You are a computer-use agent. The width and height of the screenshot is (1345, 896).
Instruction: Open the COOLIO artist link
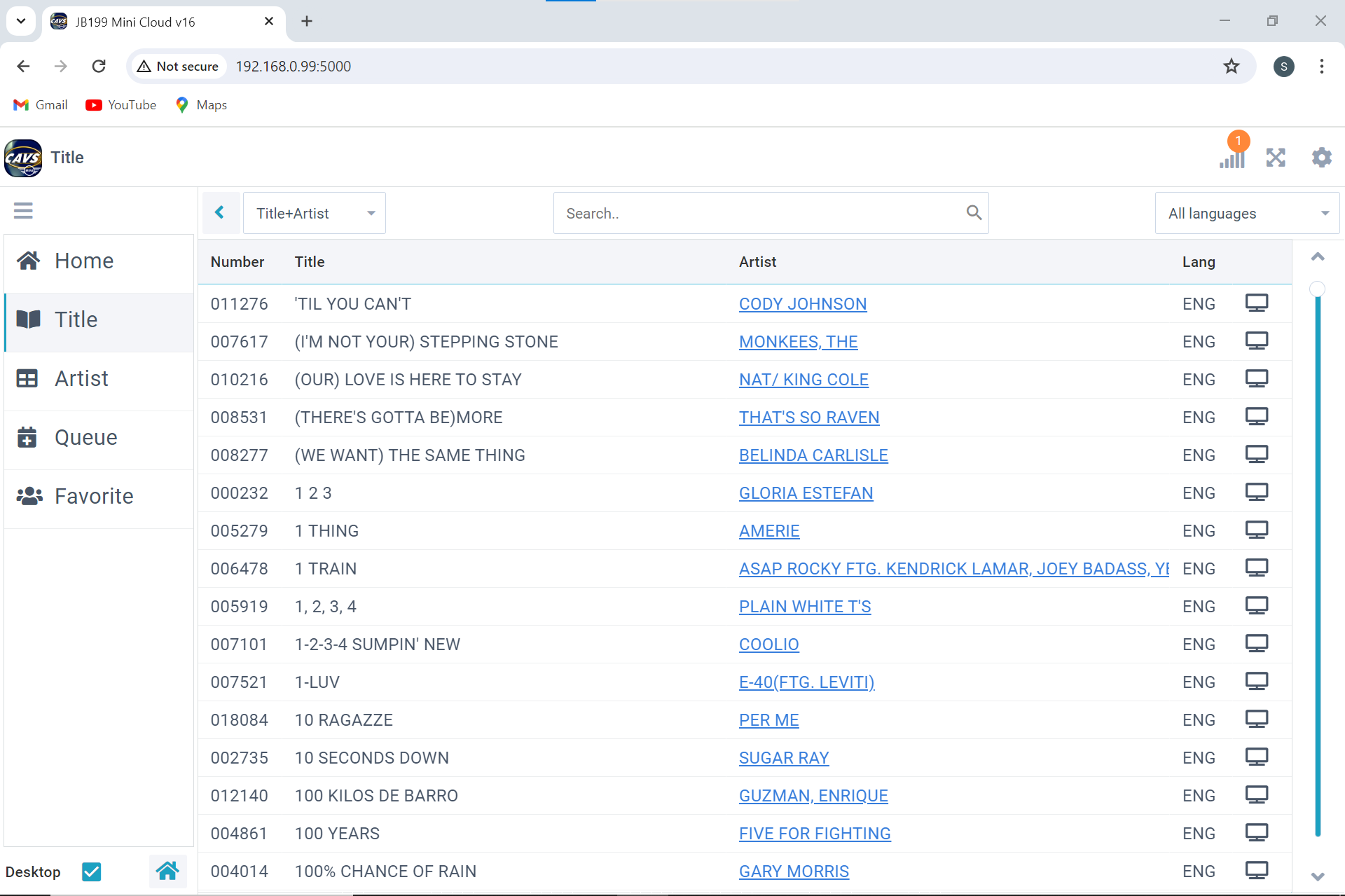point(768,645)
